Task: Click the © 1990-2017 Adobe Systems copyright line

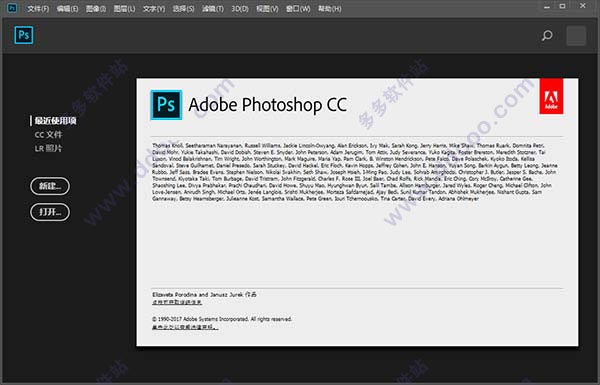Action: pyautogui.click(x=222, y=319)
